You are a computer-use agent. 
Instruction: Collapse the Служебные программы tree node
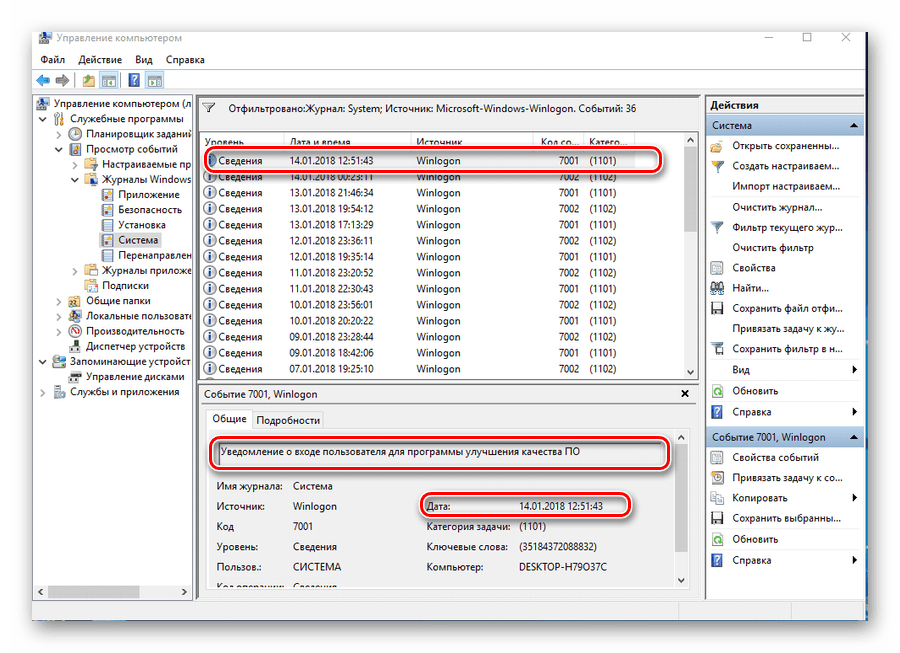coord(43,119)
